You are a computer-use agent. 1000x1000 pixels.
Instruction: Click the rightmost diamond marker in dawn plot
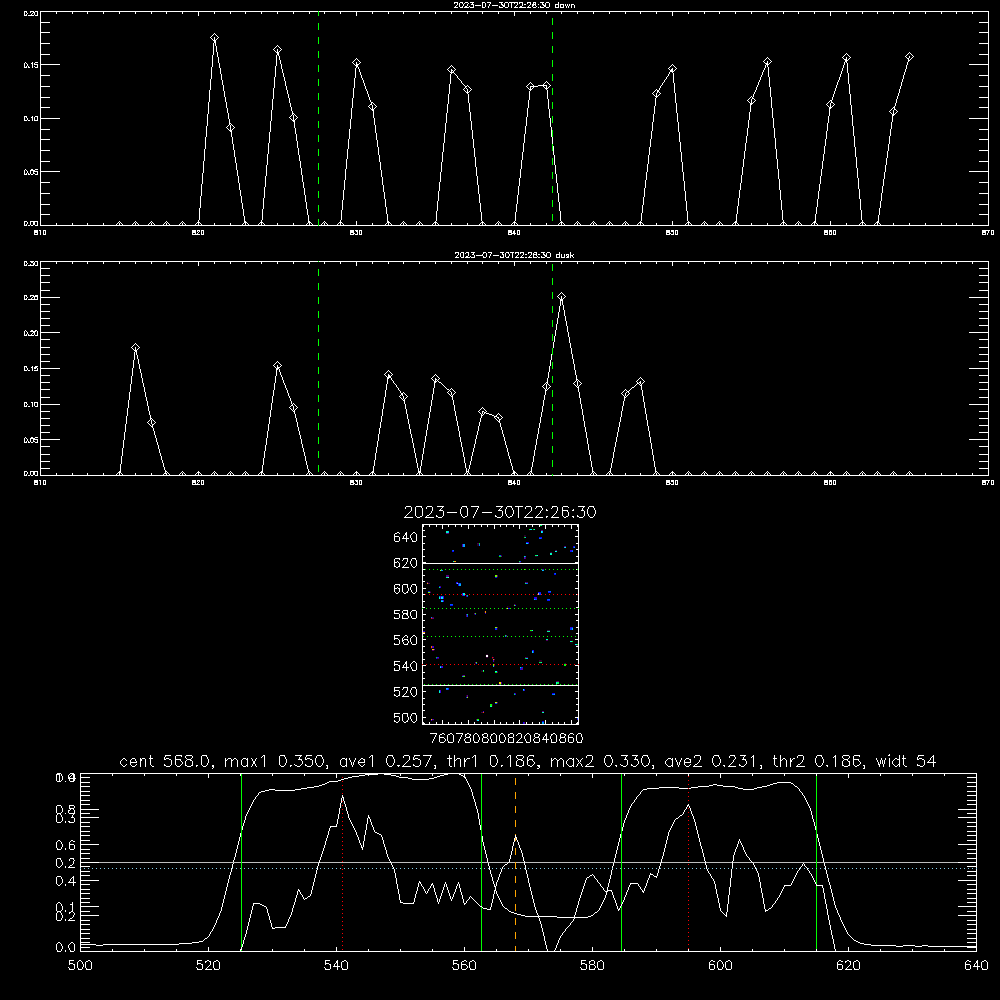coord(909,57)
